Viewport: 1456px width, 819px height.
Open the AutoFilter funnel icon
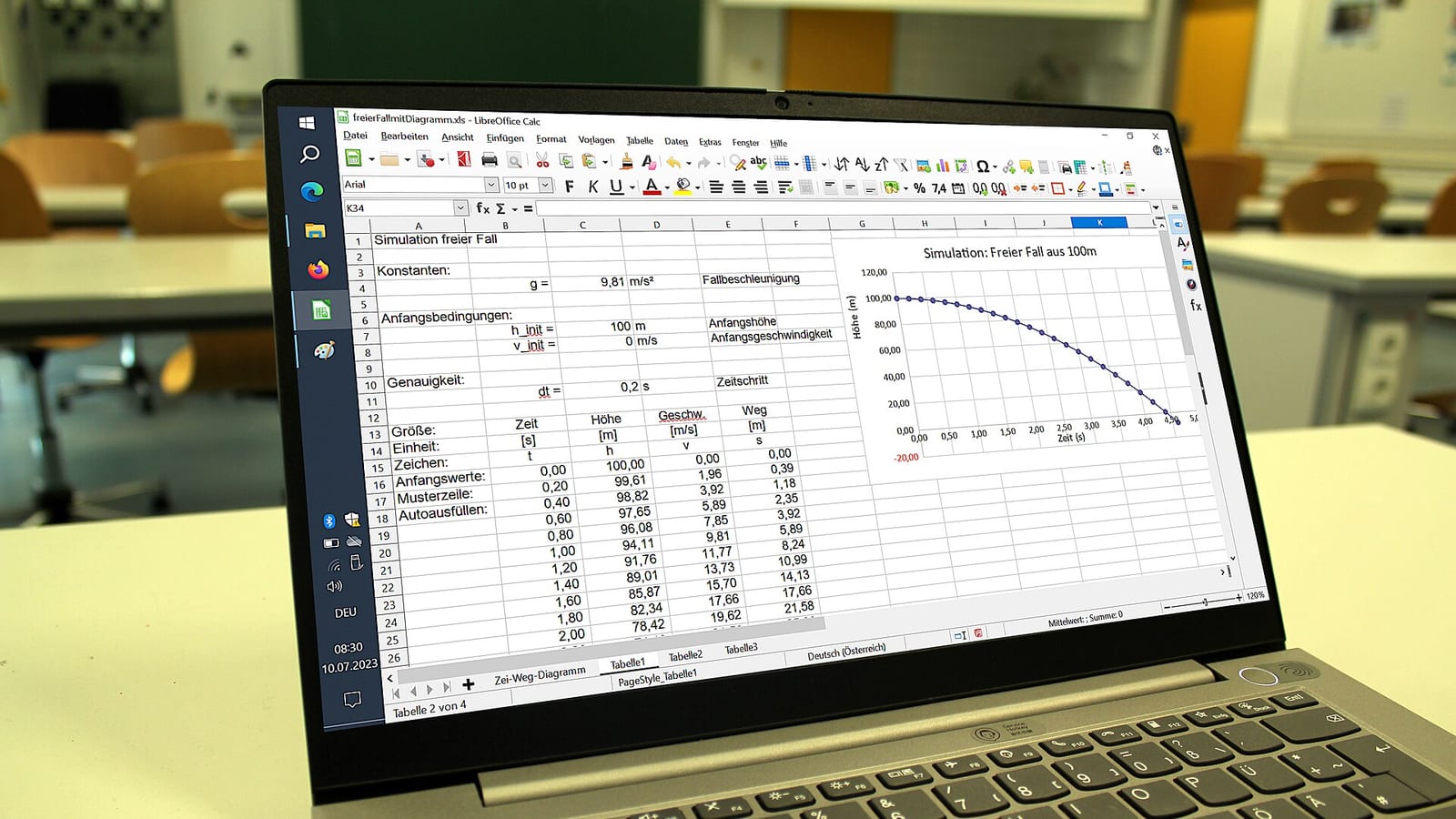tap(901, 166)
